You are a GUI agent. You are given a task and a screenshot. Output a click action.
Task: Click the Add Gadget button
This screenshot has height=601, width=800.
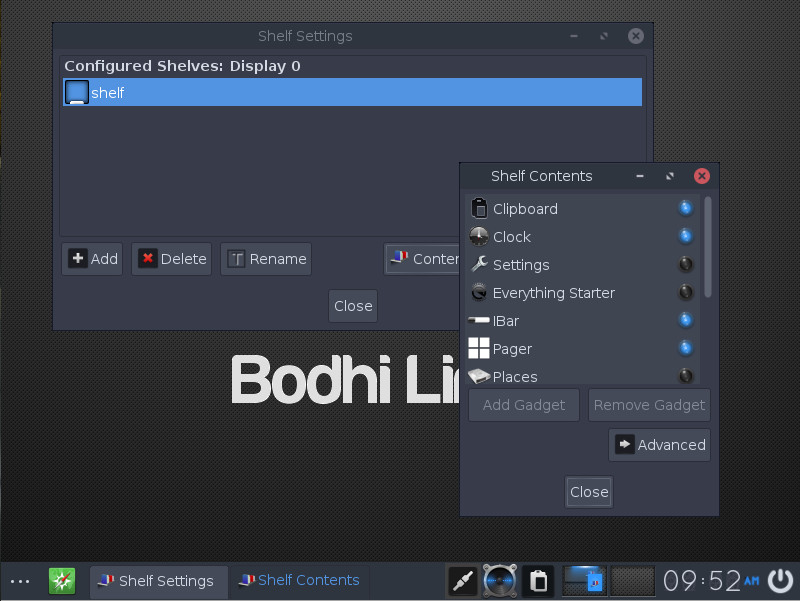coord(524,405)
